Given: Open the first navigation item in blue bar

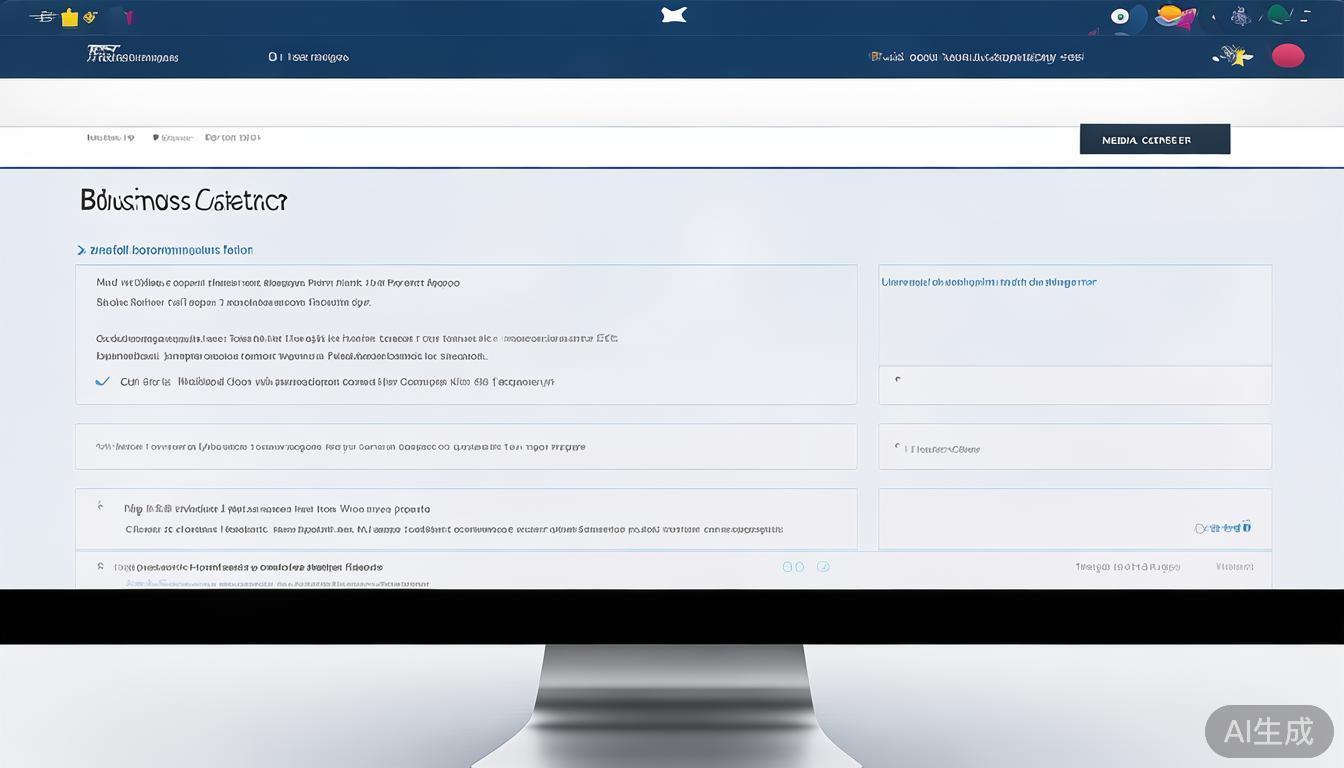Looking at the screenshot, I should click(x=132, y=57).
